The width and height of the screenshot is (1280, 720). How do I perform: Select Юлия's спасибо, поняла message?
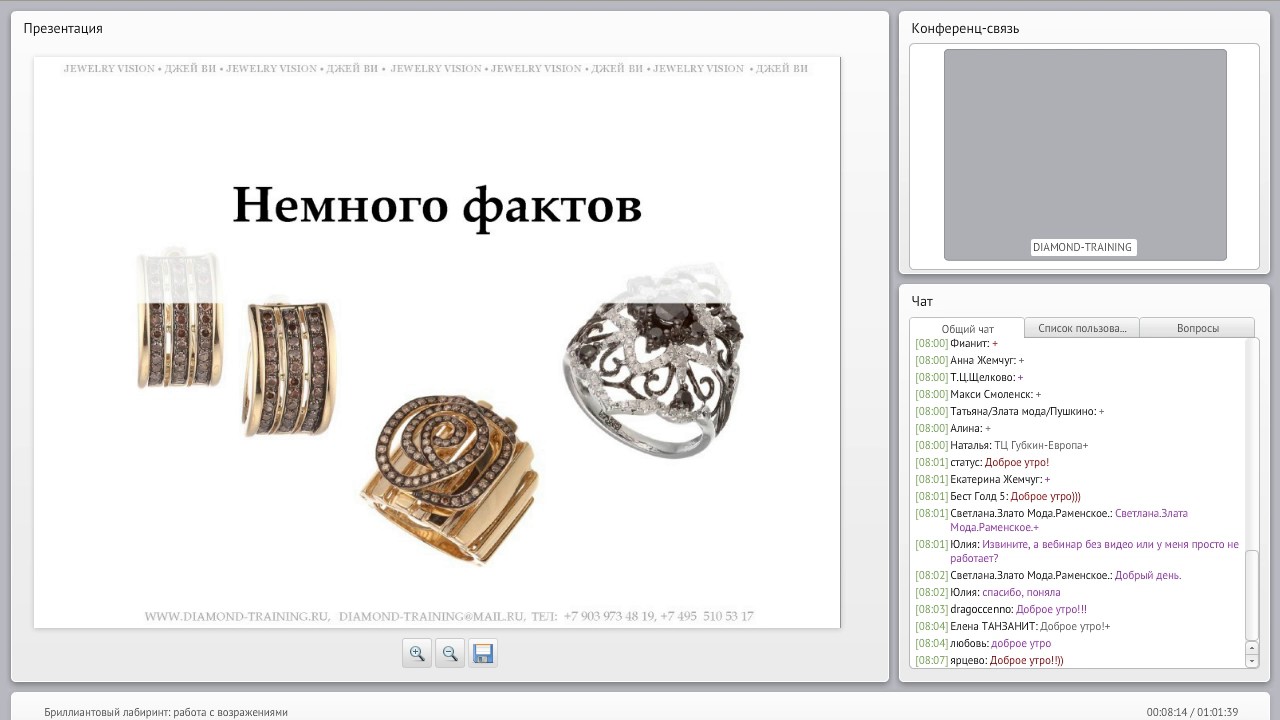988,592
